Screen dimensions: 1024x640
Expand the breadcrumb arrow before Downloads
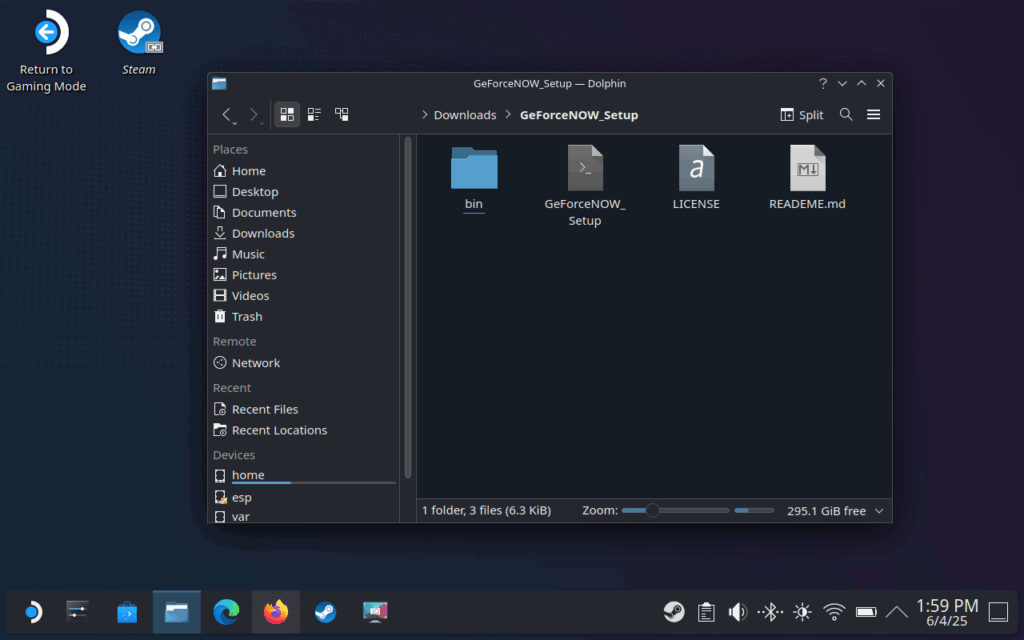pos(424,115)
